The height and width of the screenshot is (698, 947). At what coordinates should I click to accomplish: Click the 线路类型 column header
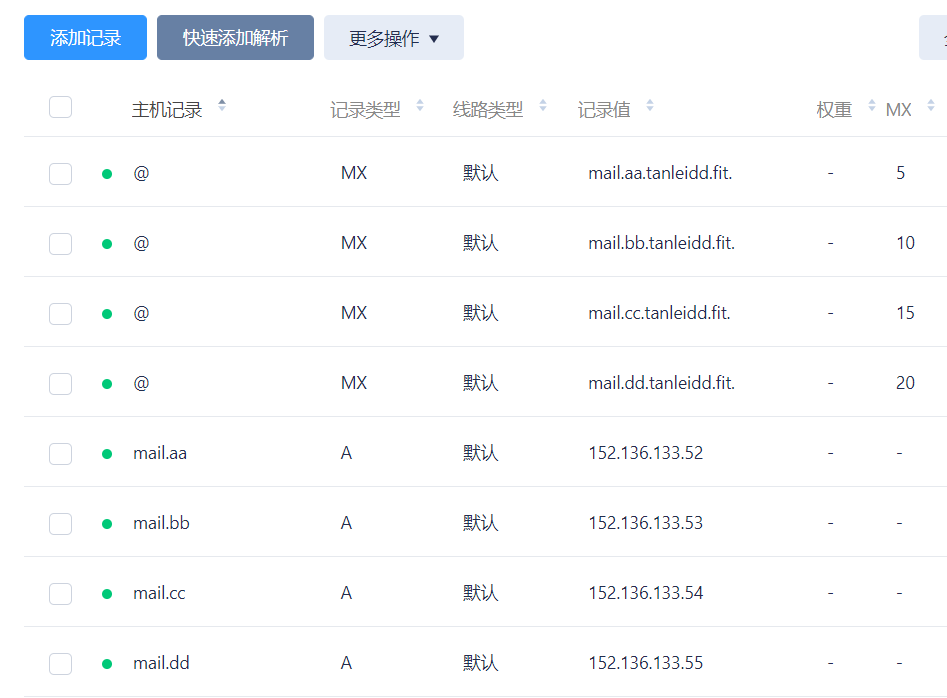click(x=488, y=110)
